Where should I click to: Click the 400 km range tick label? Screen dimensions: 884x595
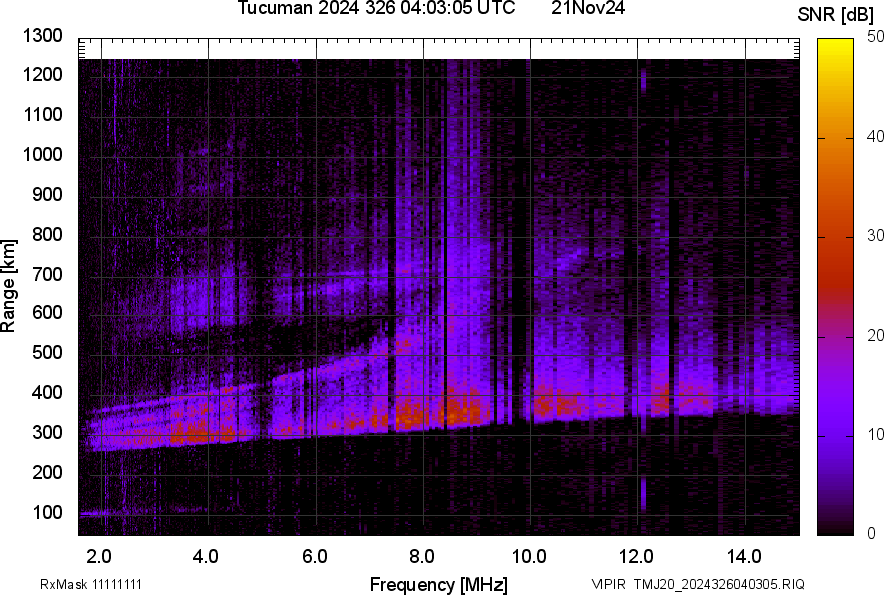click(x=47, y=393)
